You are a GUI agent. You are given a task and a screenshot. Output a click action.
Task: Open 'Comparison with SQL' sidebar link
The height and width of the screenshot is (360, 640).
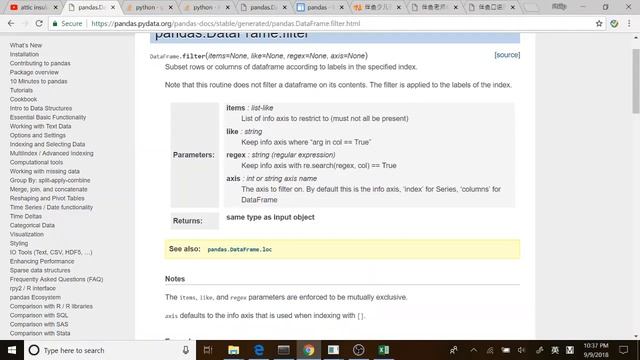click(39, 315)
